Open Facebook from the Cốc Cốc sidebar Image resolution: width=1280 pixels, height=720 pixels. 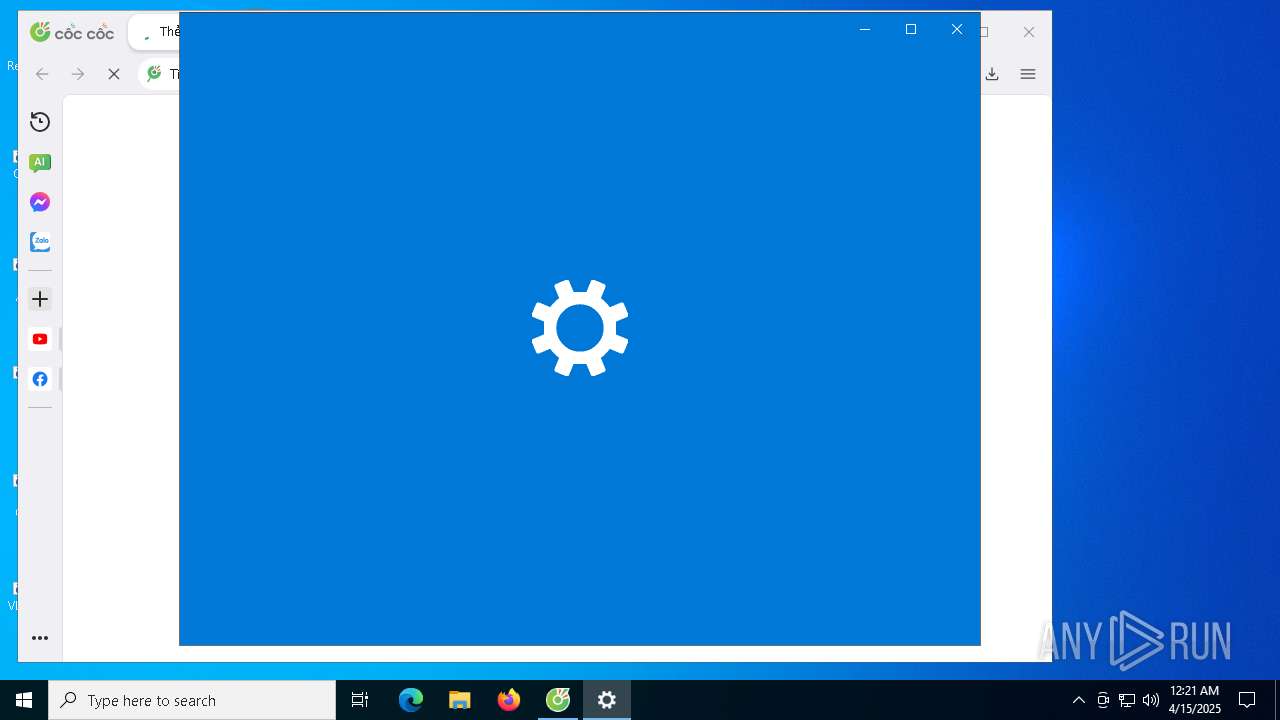(x=40, y=379)
